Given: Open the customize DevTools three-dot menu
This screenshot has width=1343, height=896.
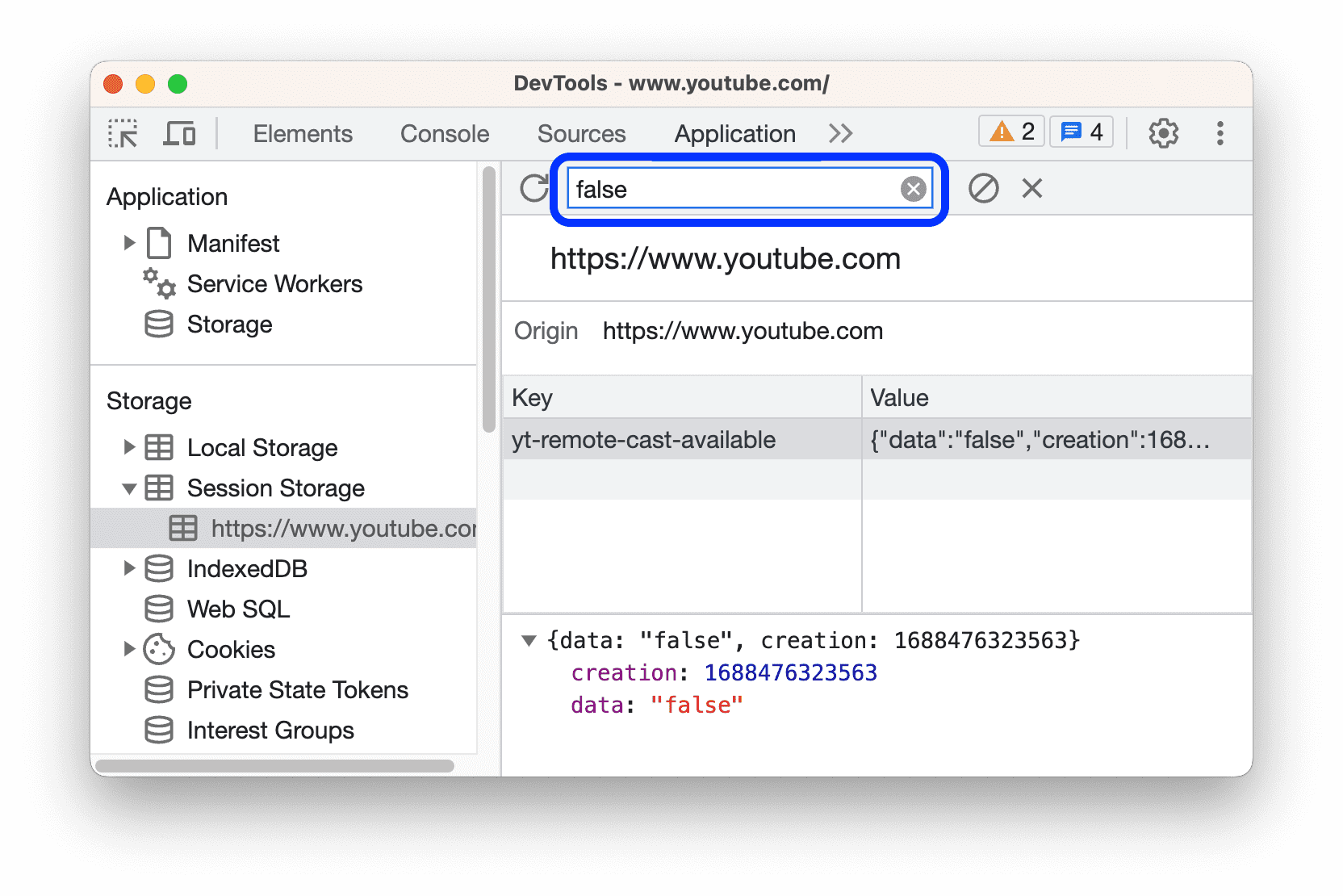Looking at the screenshot, I should tap(1220, 133).
